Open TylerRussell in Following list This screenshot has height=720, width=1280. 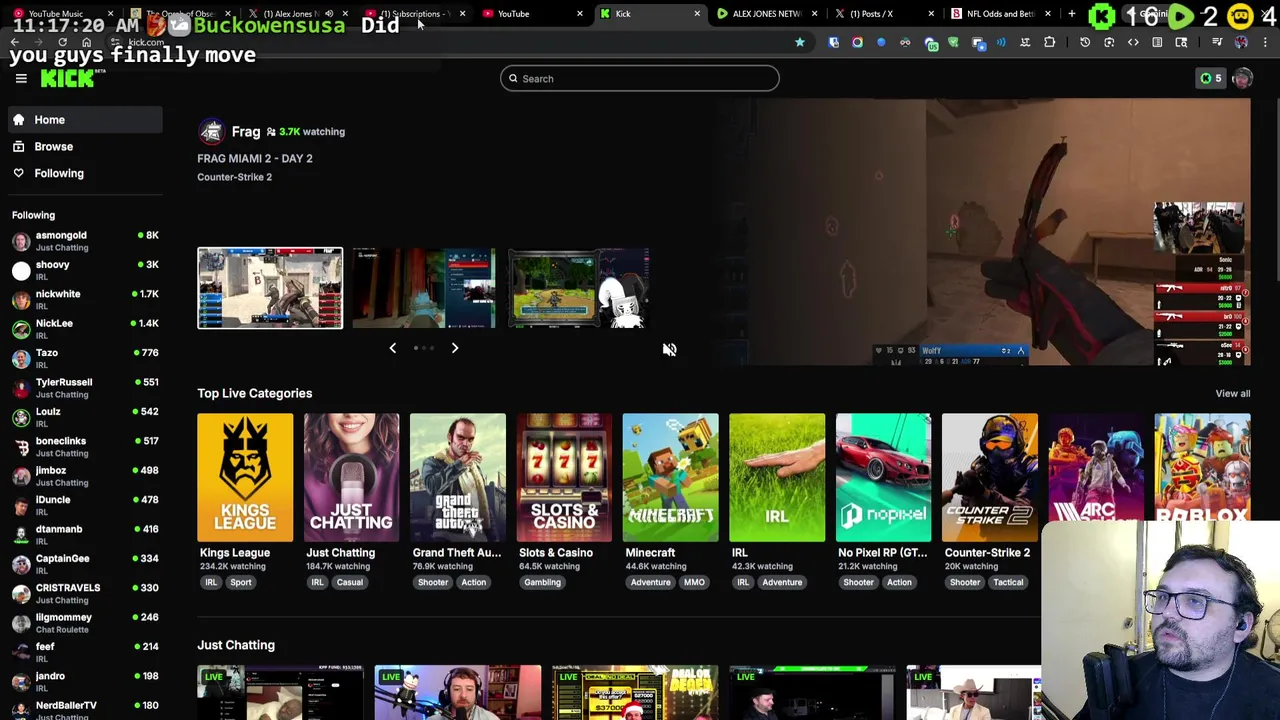[x=85, y=388]
